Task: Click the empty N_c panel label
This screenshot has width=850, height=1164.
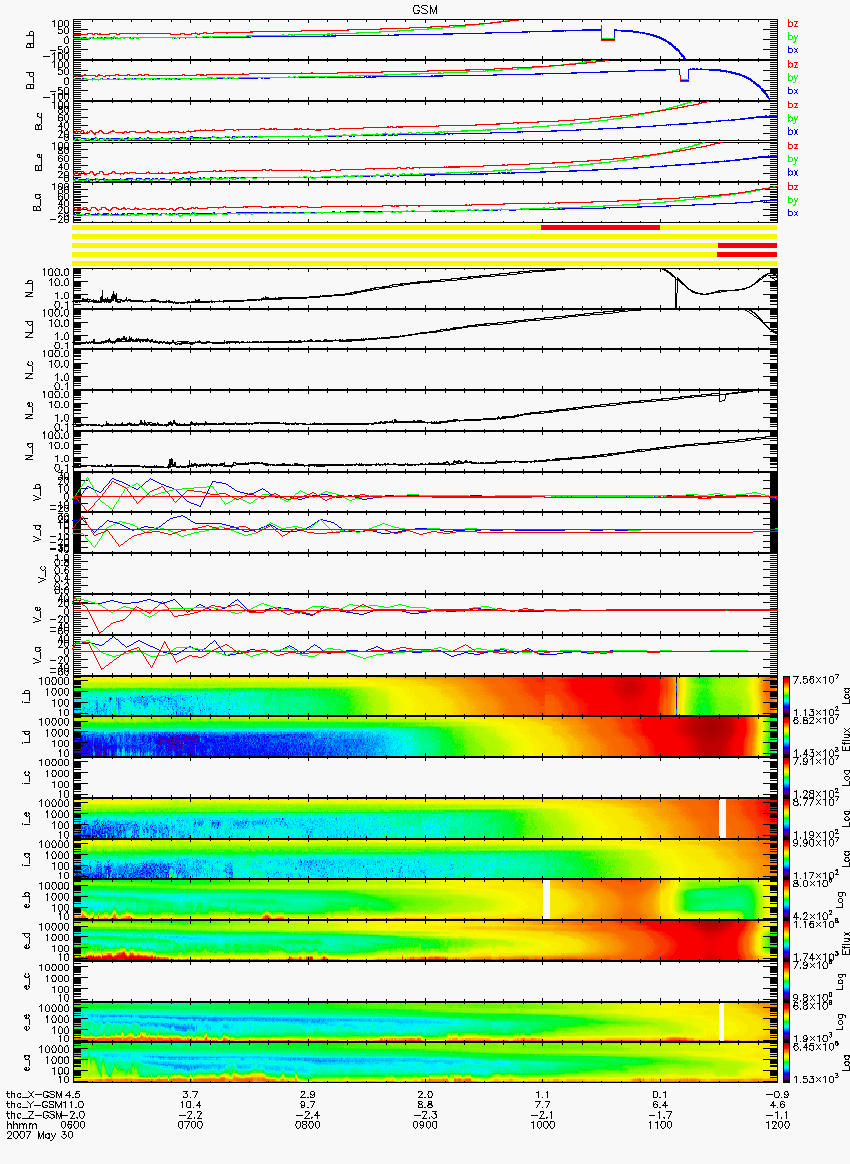Action: (30, 369)
